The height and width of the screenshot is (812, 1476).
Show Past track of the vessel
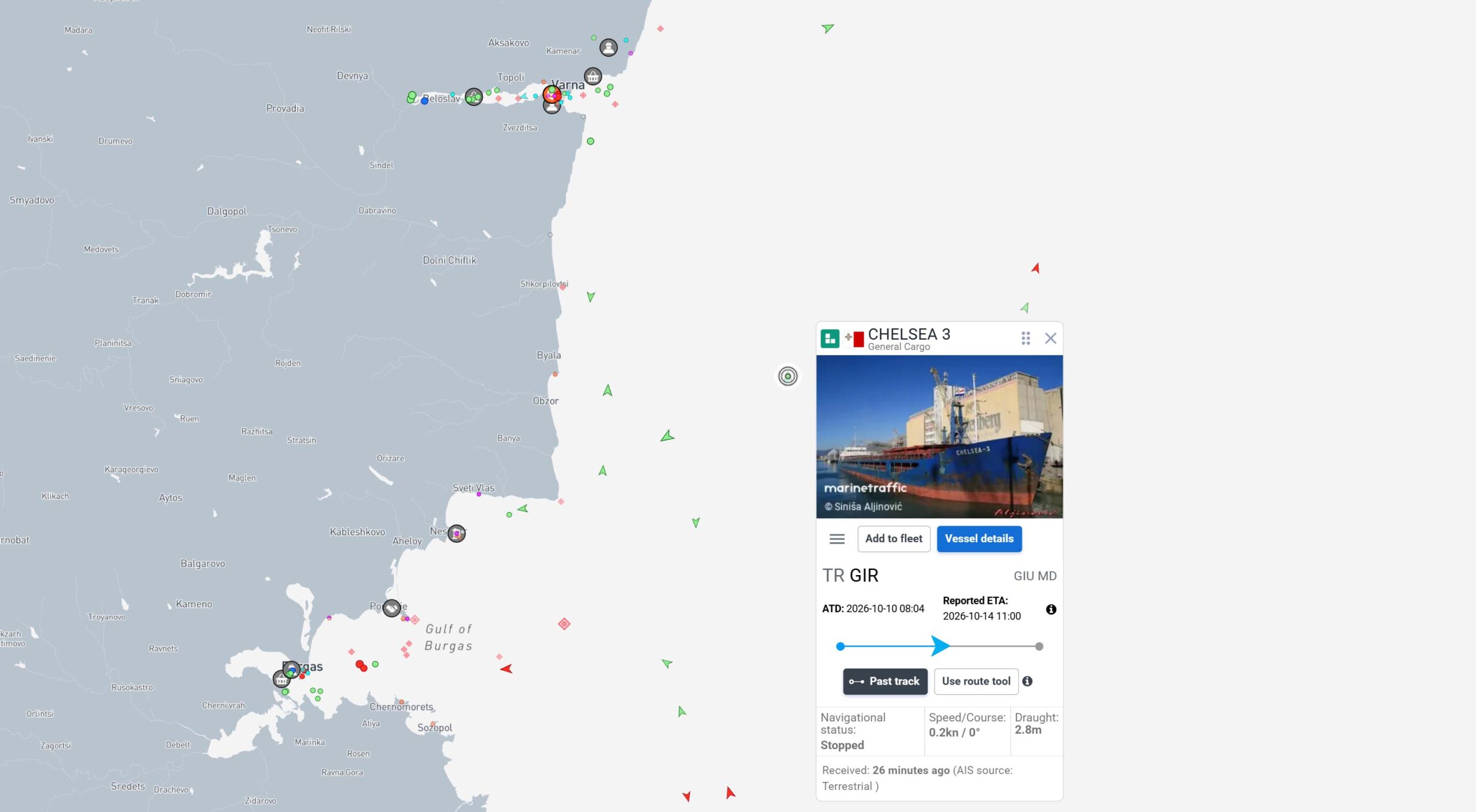coord(885,681)
